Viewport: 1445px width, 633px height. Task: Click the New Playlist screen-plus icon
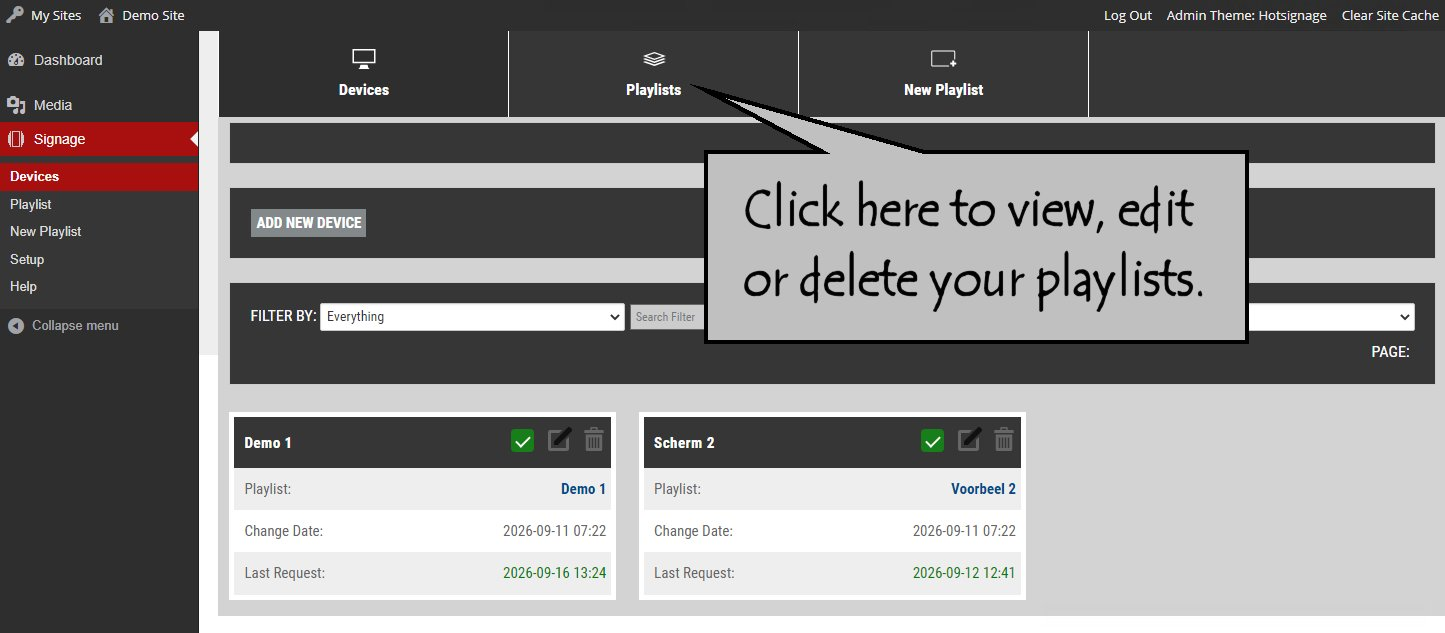(x=944, y=59)
